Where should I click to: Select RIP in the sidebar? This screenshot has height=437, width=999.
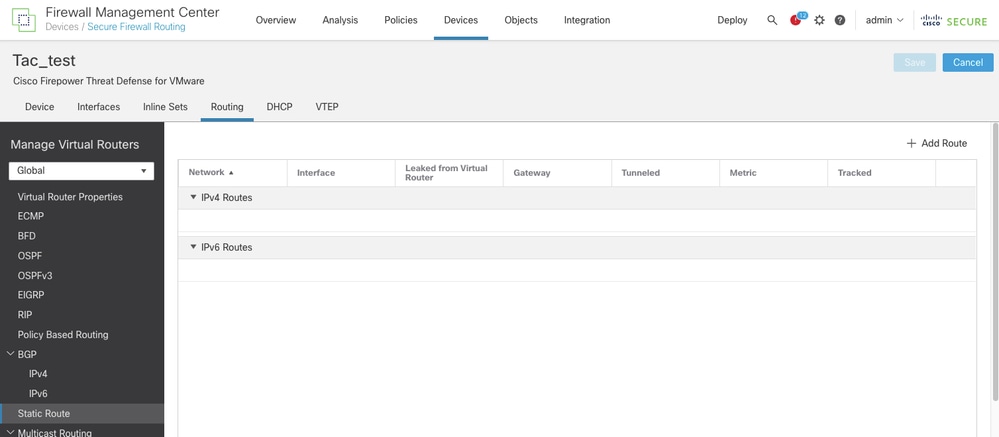click(25, 315)
